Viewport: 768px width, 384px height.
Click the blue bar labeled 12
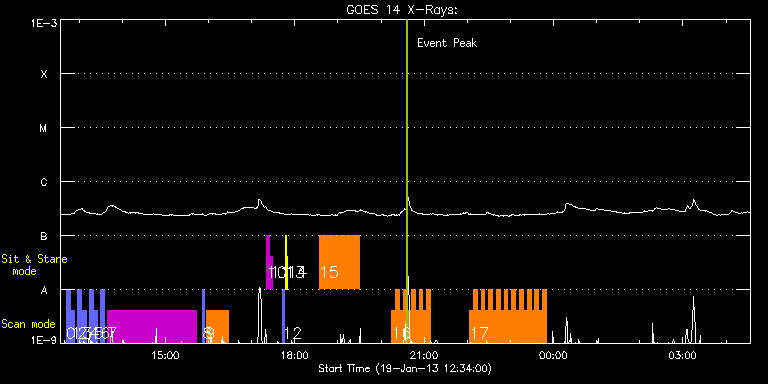point(283,316)
